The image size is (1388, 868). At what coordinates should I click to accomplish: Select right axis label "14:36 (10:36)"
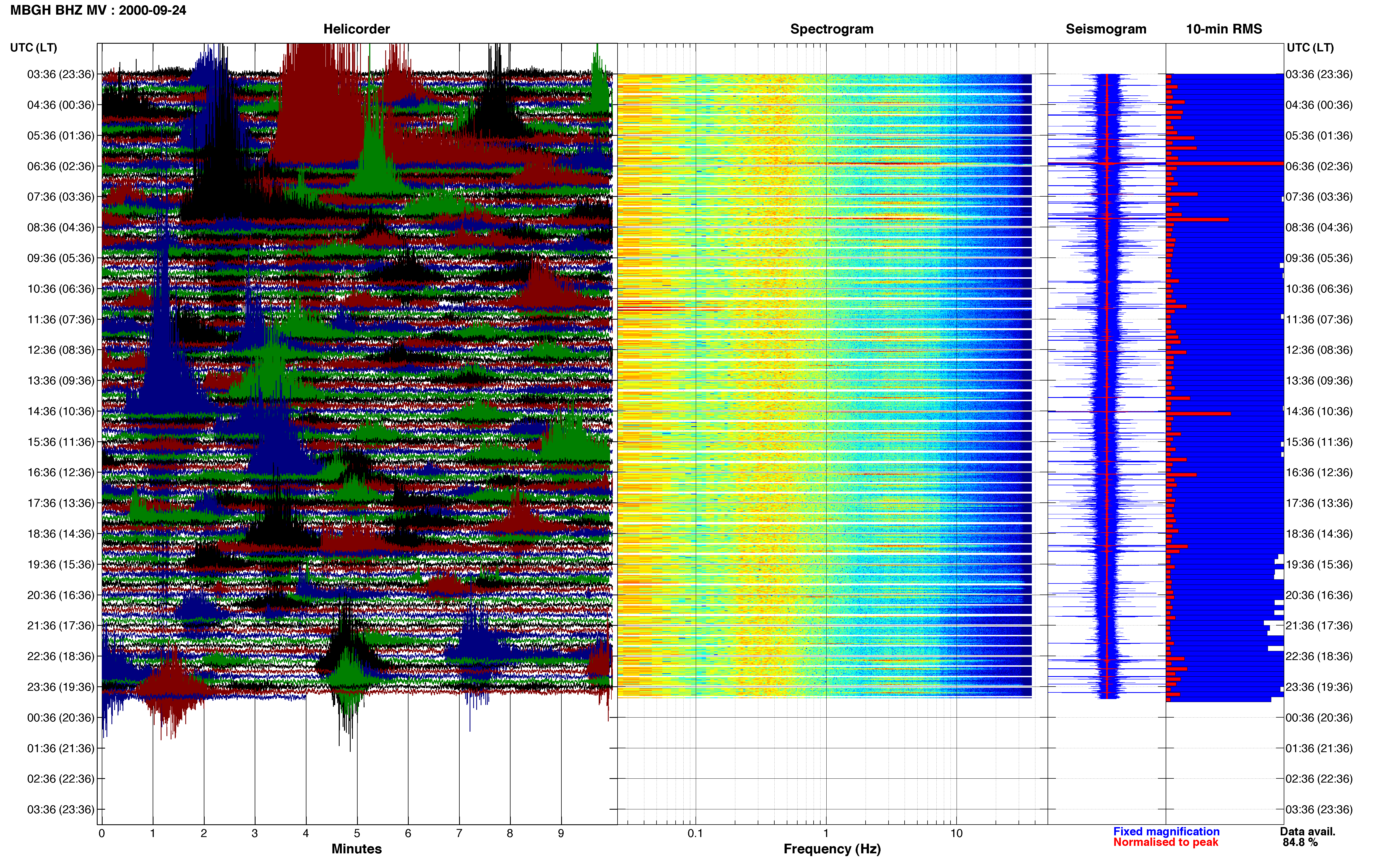[1319, 412]
